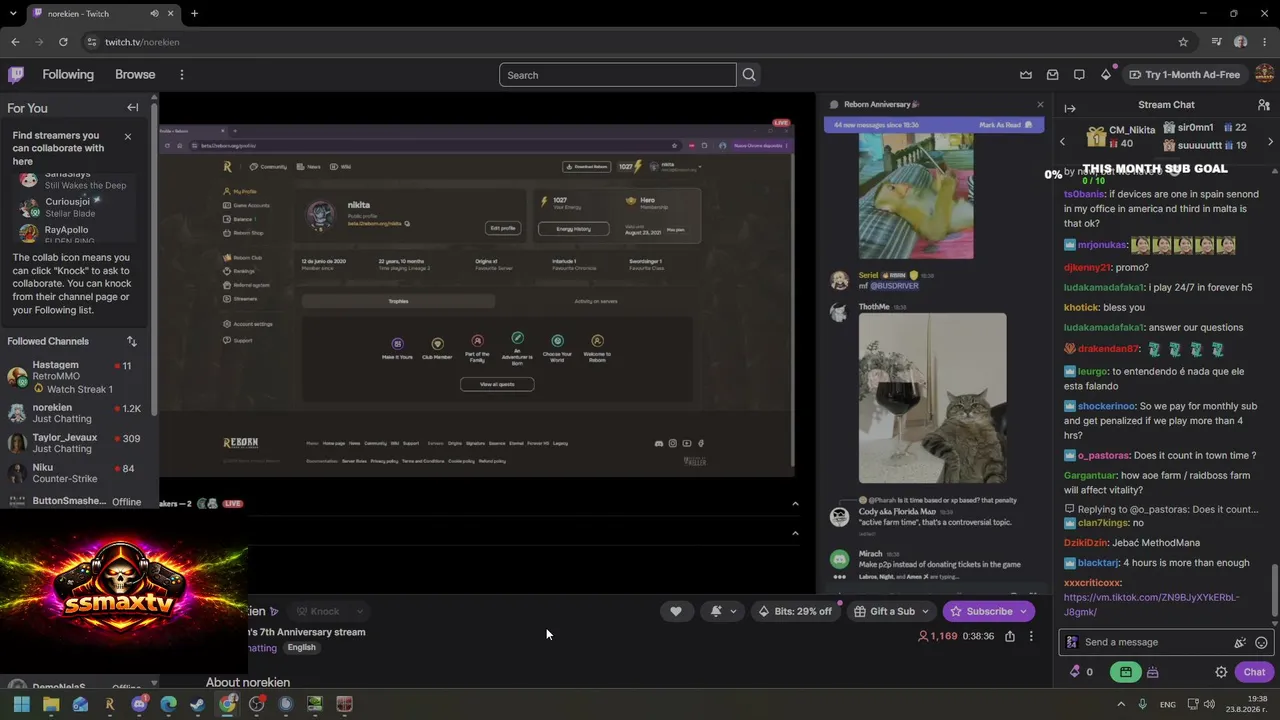Viewport: 1280px width, 720px height.
Task: Open the Chrome three-dot menu
Action: pyautogui.click(x=1264, y=42)
